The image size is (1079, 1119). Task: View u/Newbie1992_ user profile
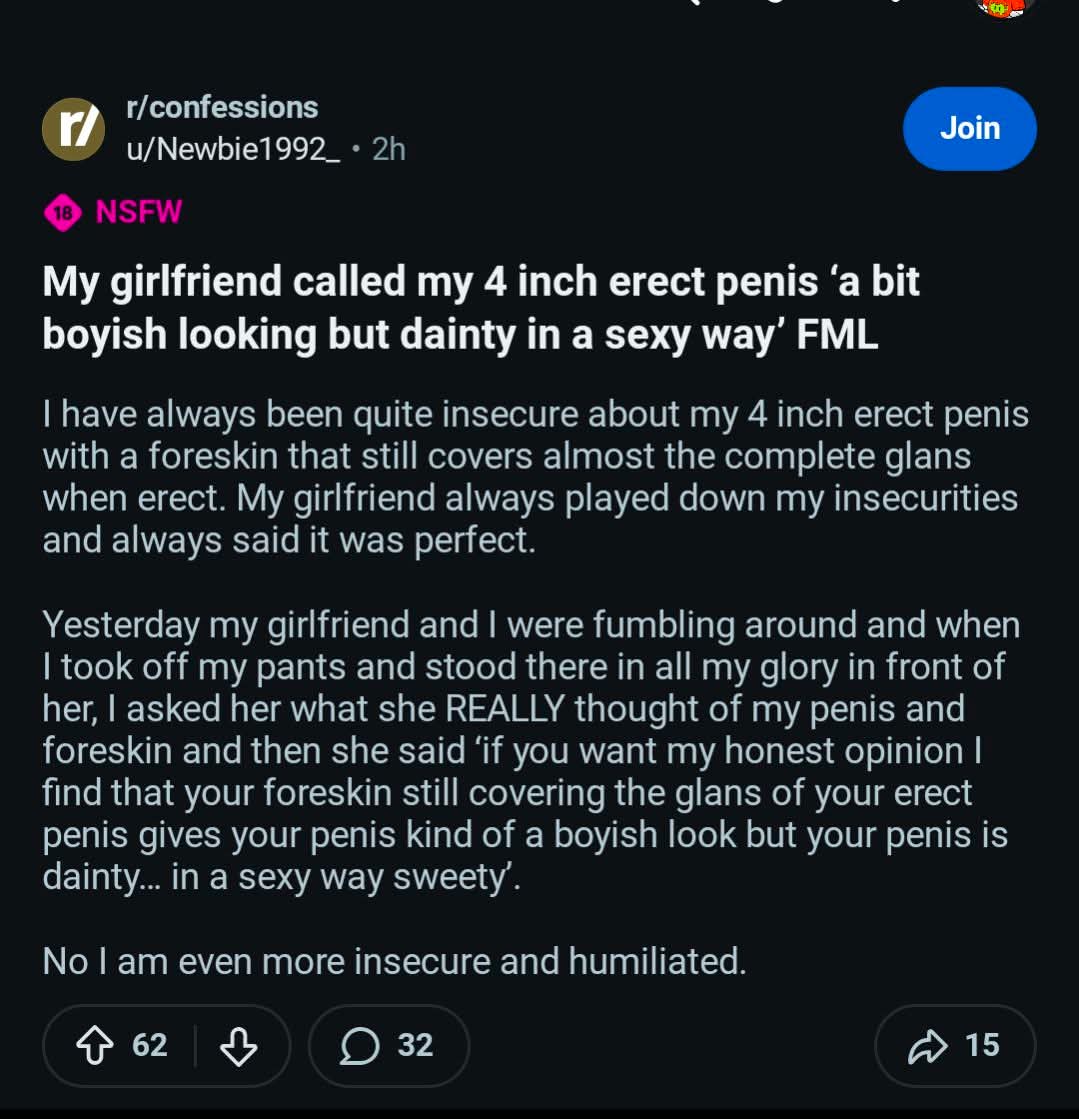(x=232, y=149)
